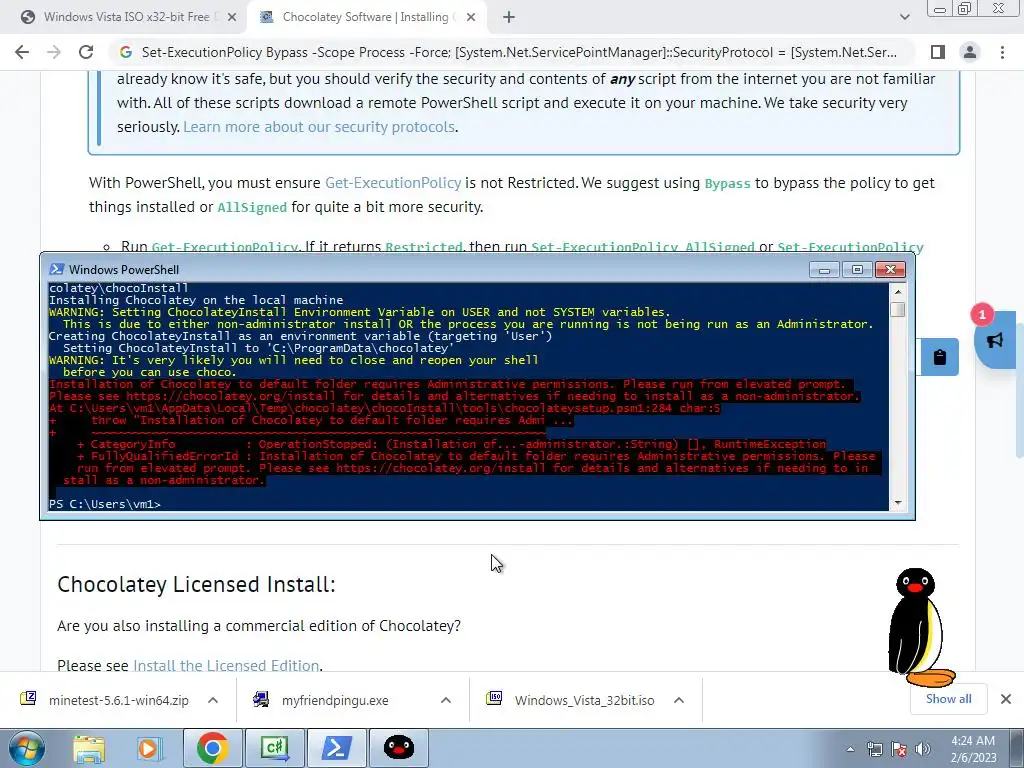Screen dimensions: 1024x768
Task: Expand options for Windows_Vista_32bit.iso
Action: pos(679,700)
